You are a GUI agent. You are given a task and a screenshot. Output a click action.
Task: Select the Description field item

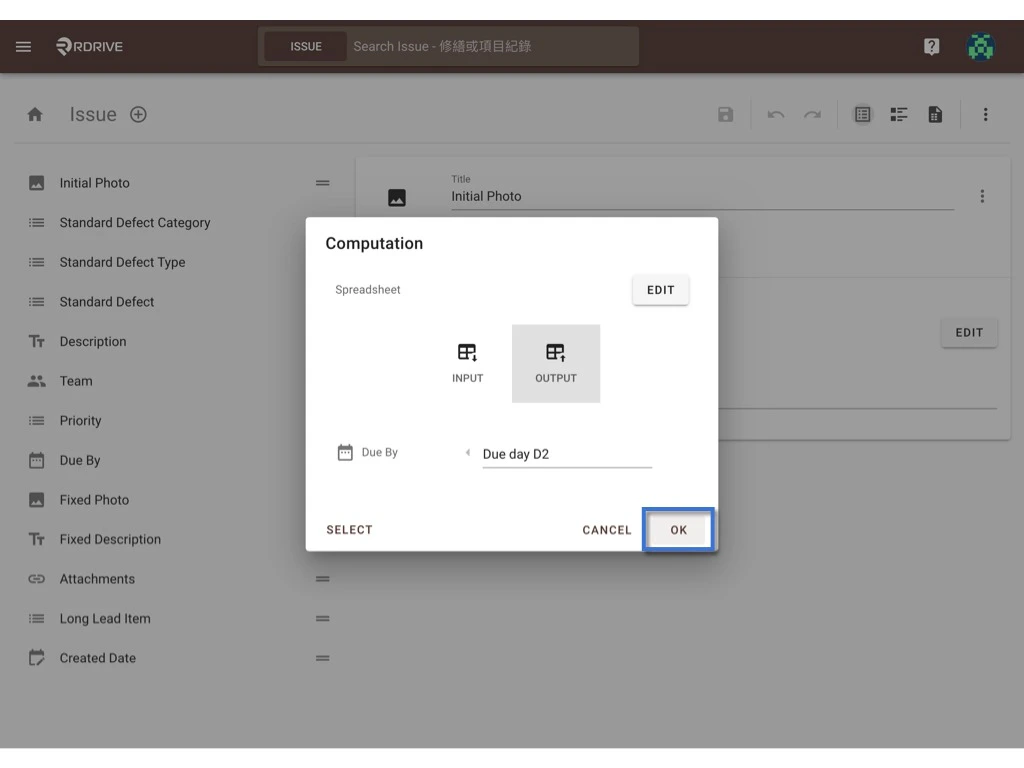point(93,342)
